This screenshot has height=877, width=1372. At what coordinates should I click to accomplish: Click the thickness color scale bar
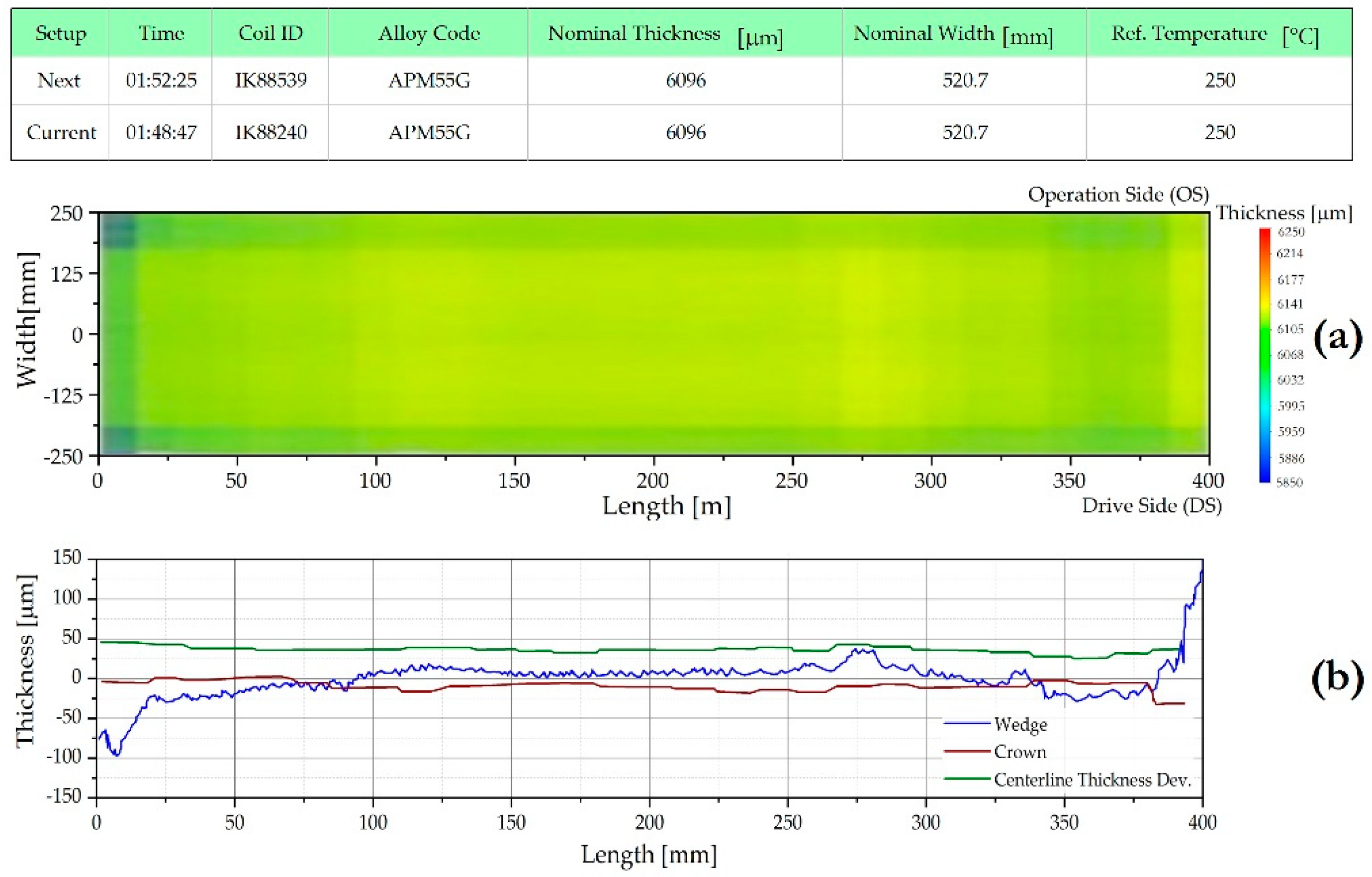coord(1264,356)
